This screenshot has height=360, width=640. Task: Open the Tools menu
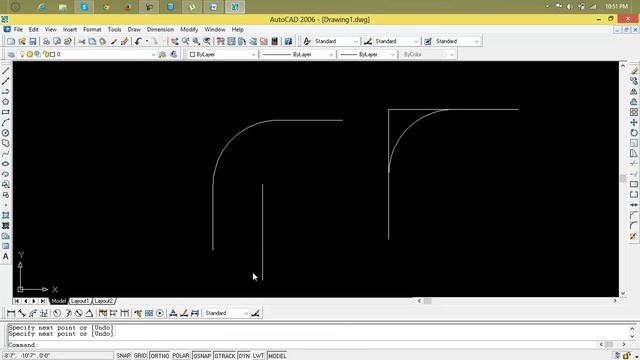(x=115, y=29)
